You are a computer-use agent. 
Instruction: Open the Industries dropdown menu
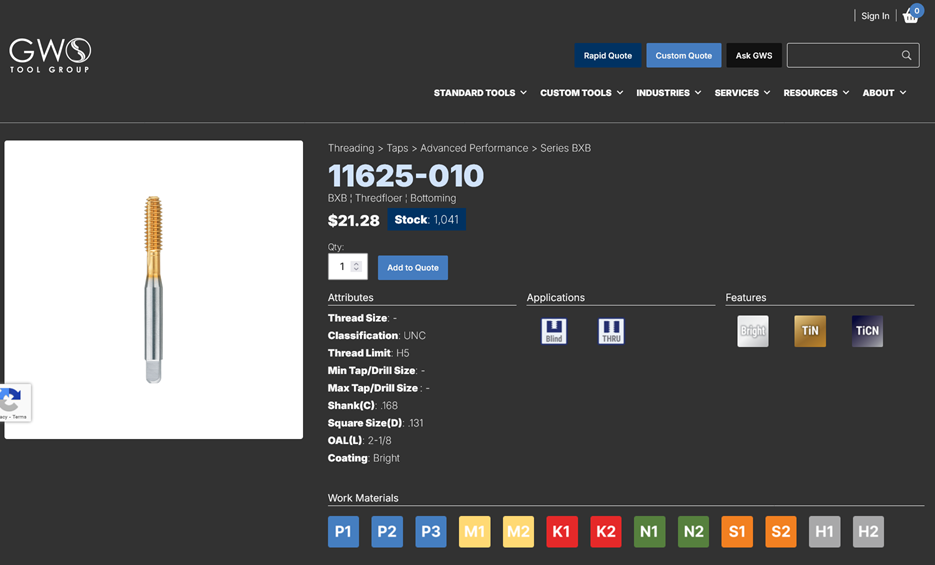point(668,93)
